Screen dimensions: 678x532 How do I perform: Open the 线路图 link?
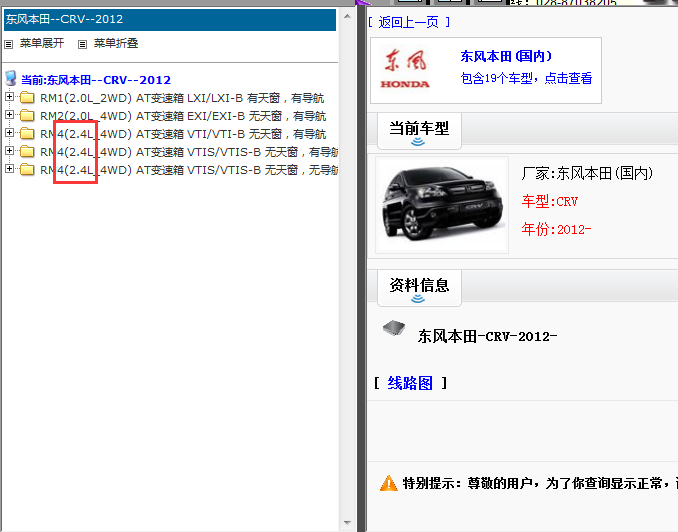pos(410,383)
